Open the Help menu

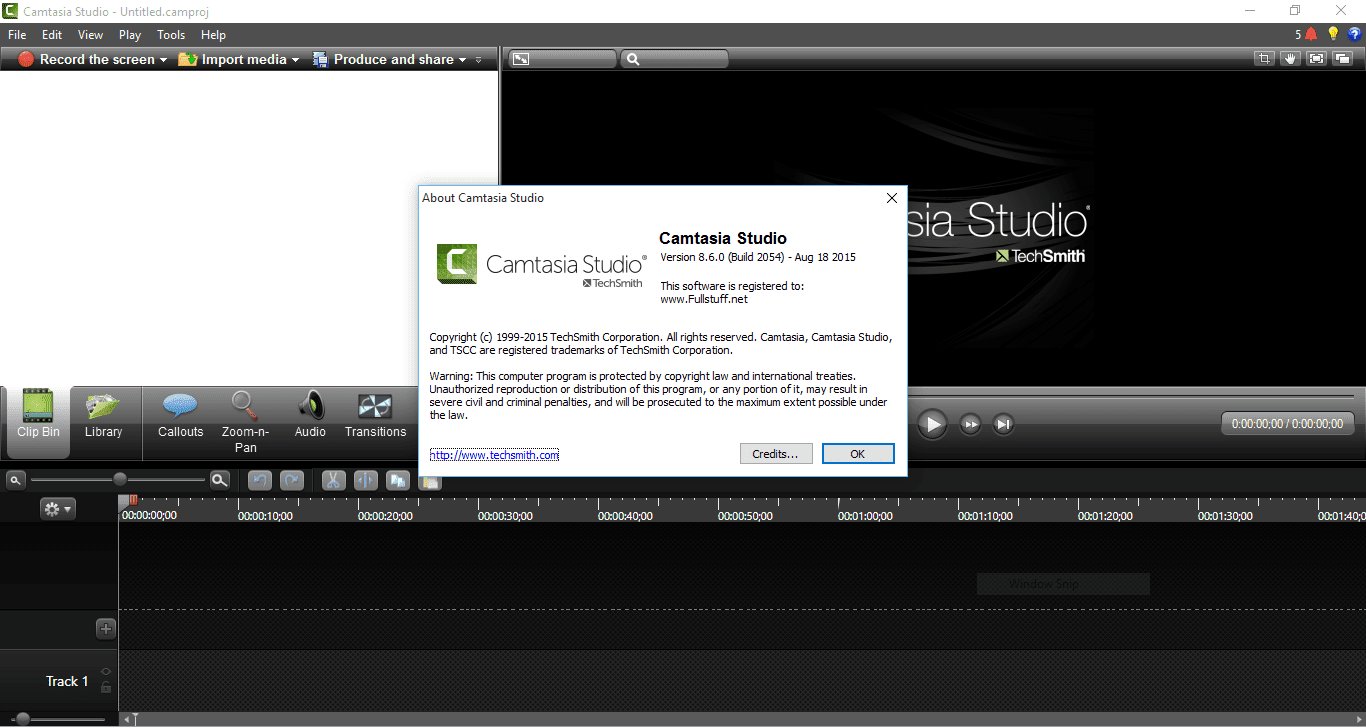(x=213, y=34)
